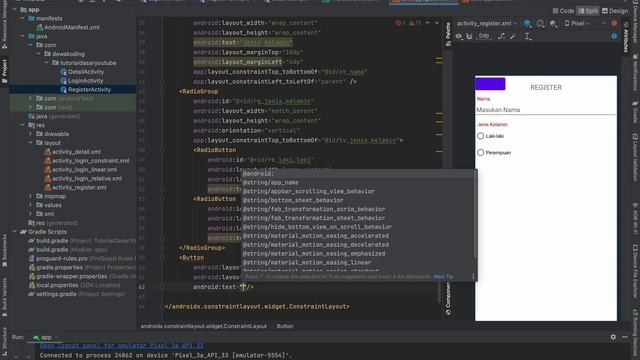The width and height of the screenshot is (640, 360).
Task: Click the purple button in the preview
Action: pyautogui.click(x=490, y=84)
